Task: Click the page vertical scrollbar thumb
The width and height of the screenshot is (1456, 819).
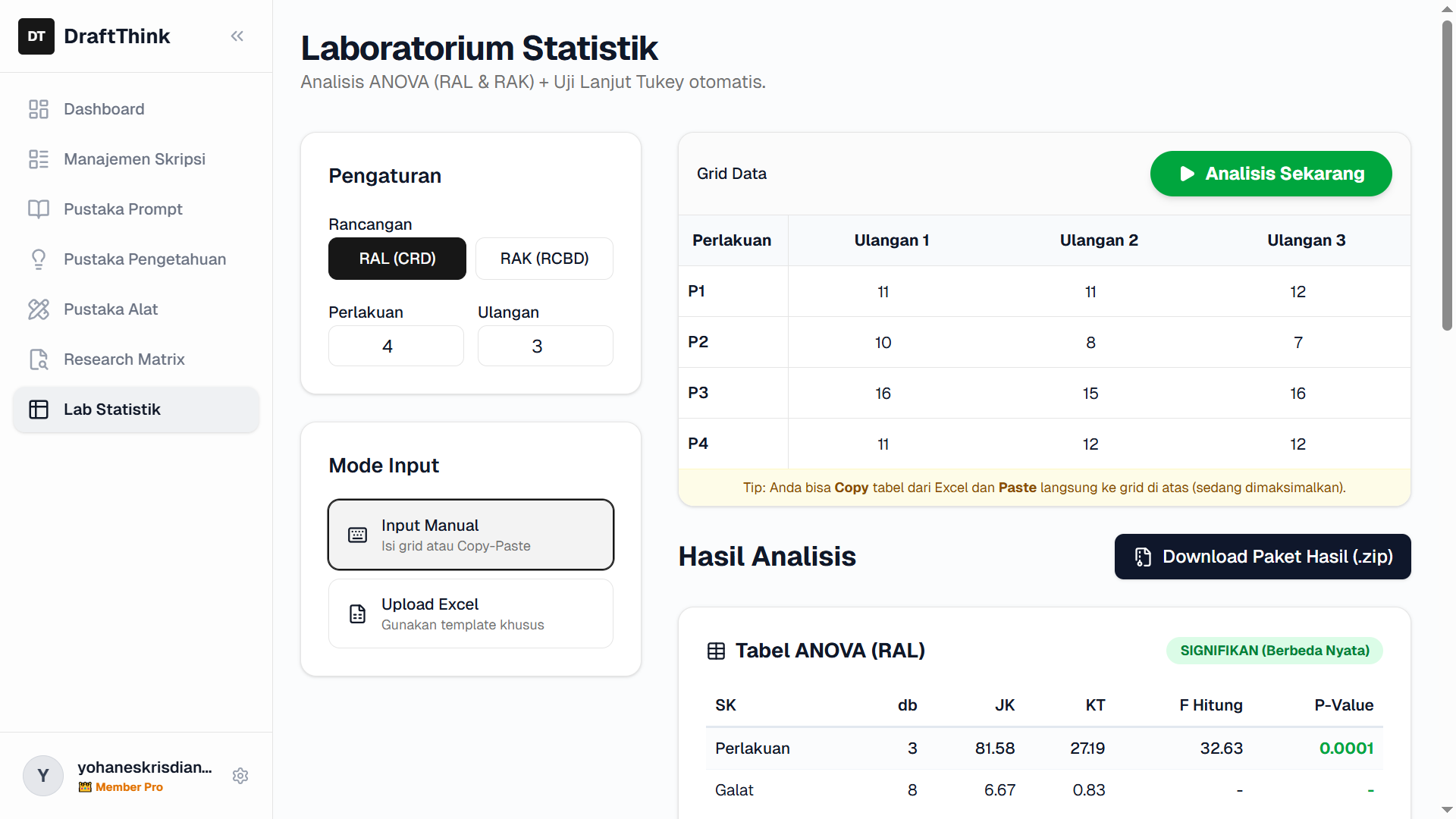Action: 1447,174
